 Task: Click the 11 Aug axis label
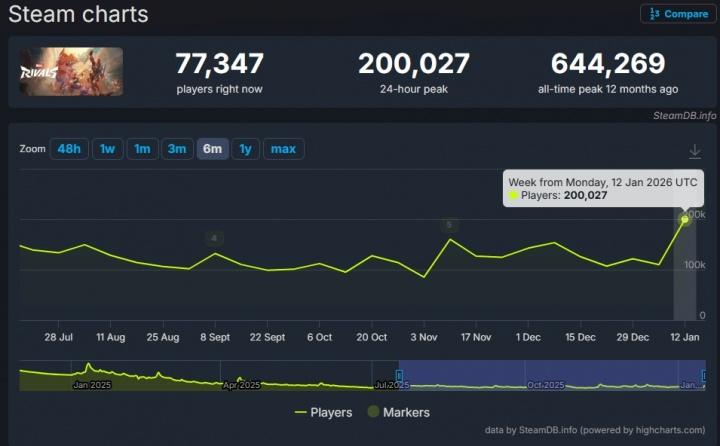[110, 337]
